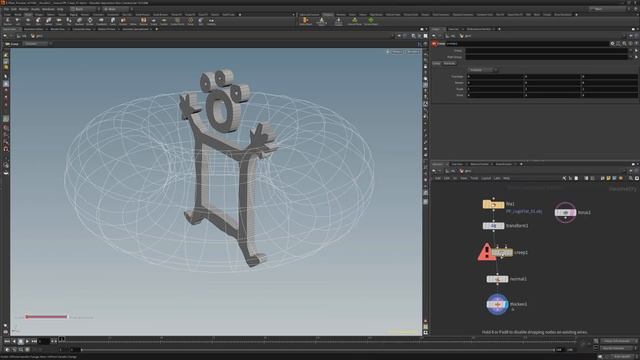Switch to the Polygon shelf tab
Viewport: 640px width, 360px height.
point(38,15)
